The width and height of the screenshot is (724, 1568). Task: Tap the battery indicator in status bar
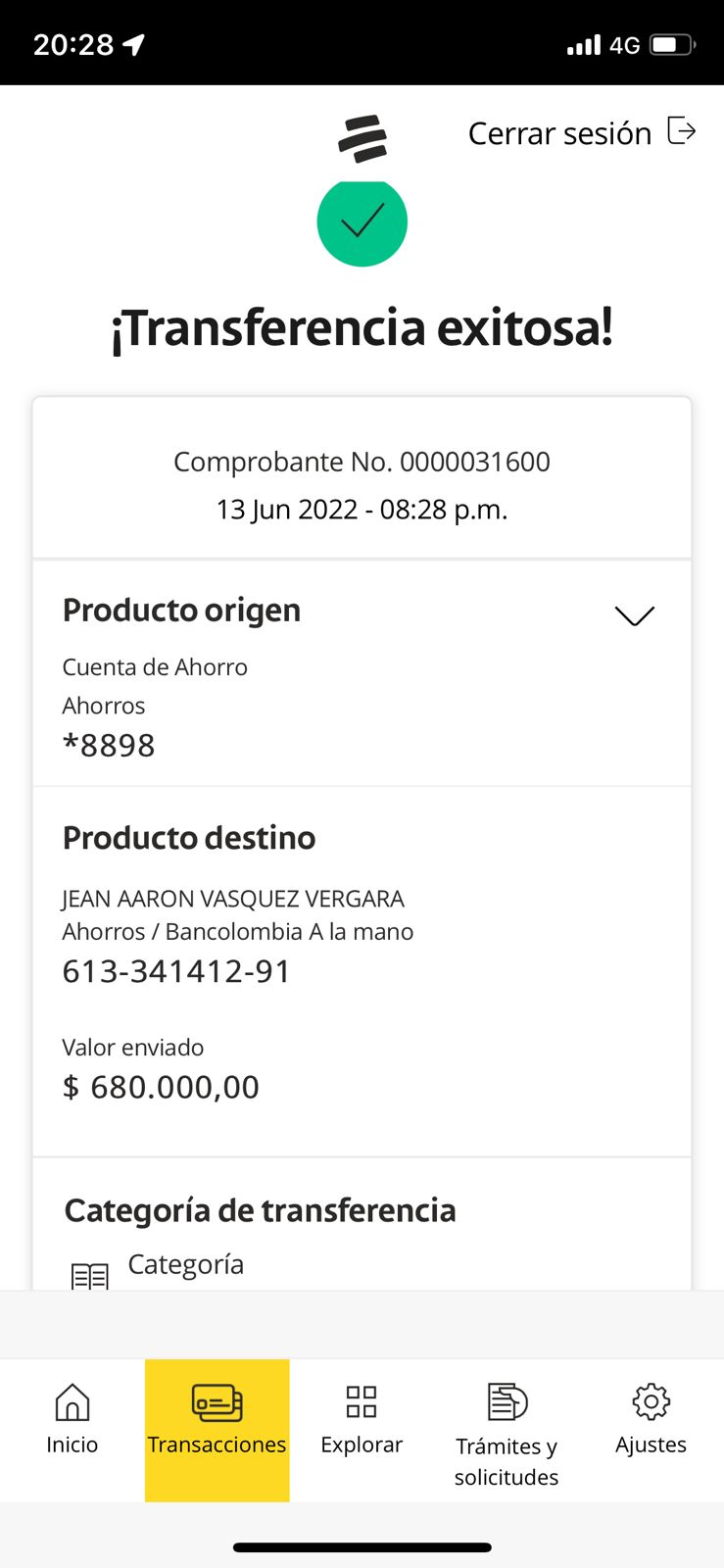coord(672,45)
